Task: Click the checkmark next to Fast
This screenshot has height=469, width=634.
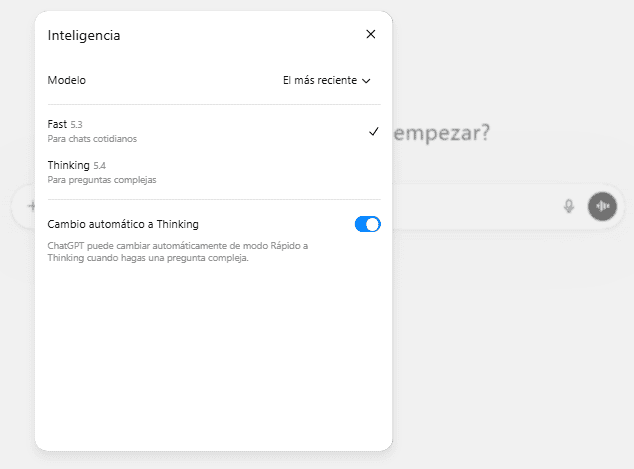Action: (x=373, y=131)
